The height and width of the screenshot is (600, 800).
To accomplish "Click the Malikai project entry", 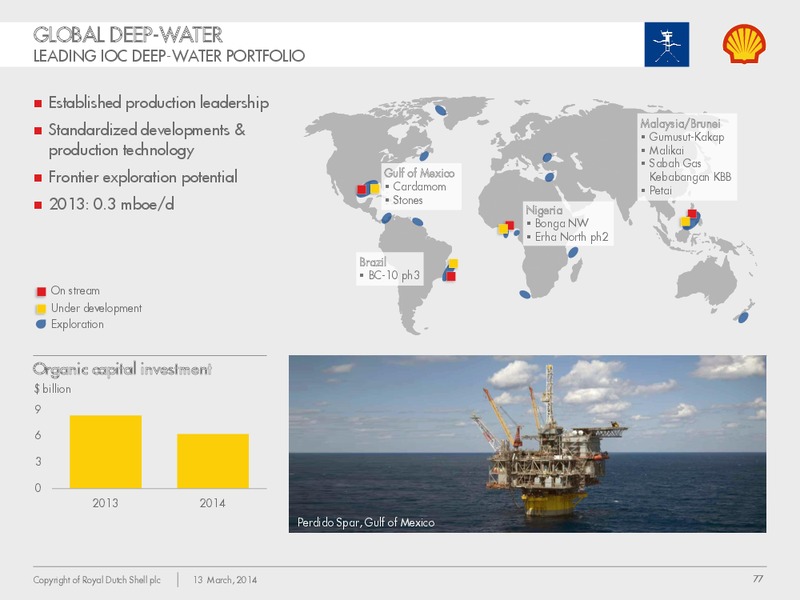I will tap(666, 151).
